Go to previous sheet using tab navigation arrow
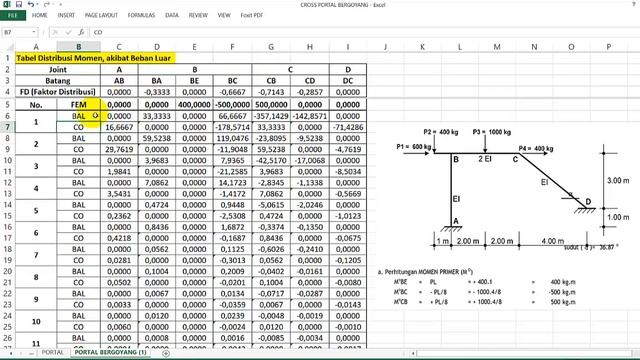640x360 pixels. [x=11, y=353]
